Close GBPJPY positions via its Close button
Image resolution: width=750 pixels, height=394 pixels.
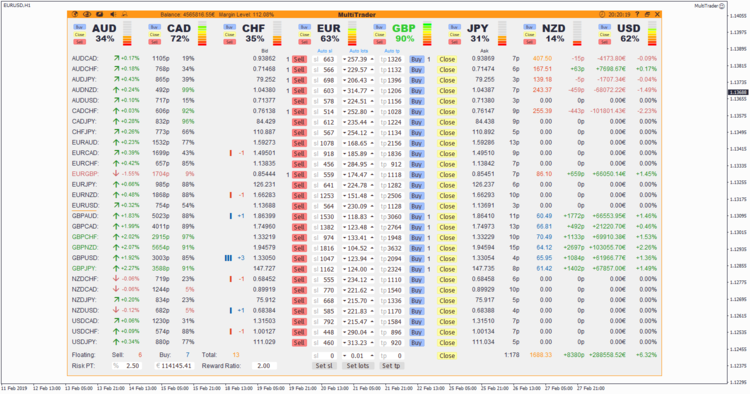pyautogui.click(x=447, y=269)
